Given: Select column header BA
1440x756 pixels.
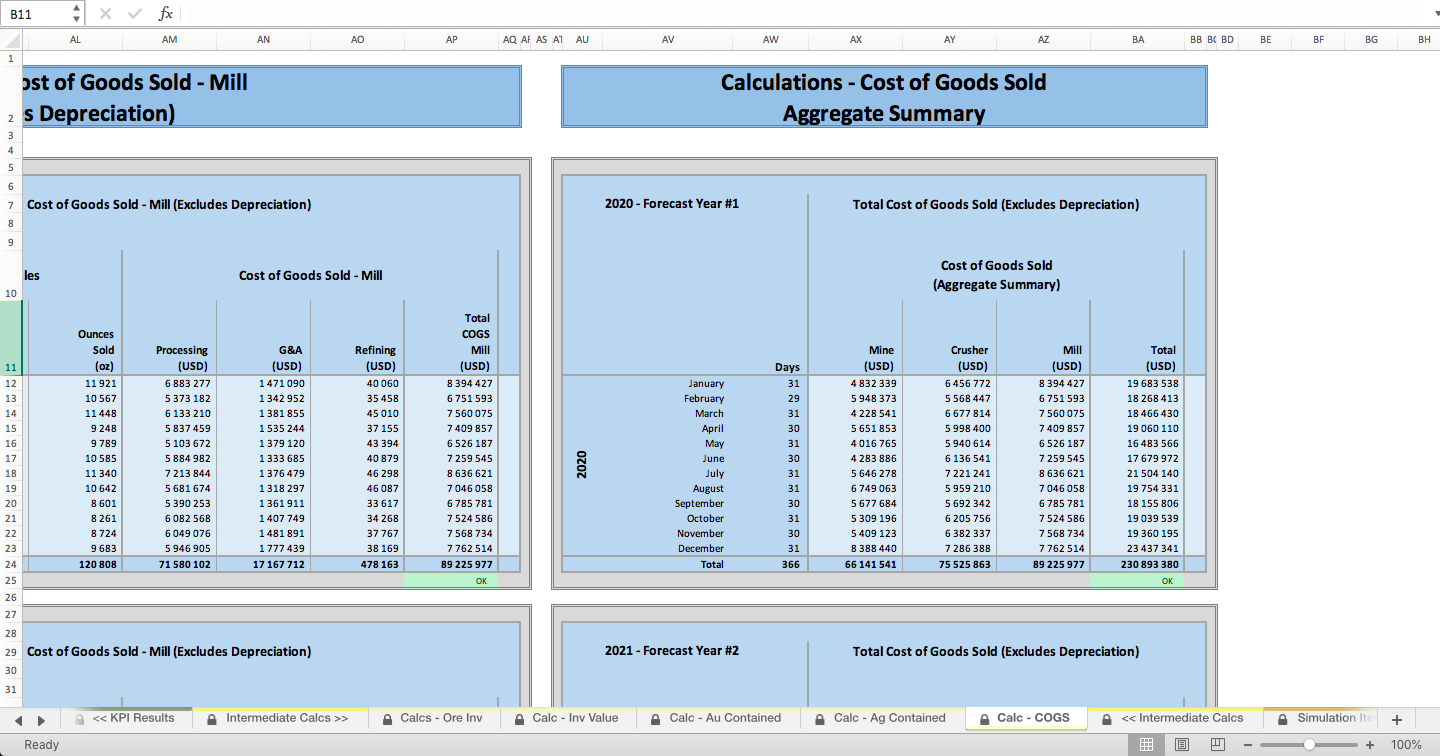Looking at the screenshot, I should coord(1138,39).
